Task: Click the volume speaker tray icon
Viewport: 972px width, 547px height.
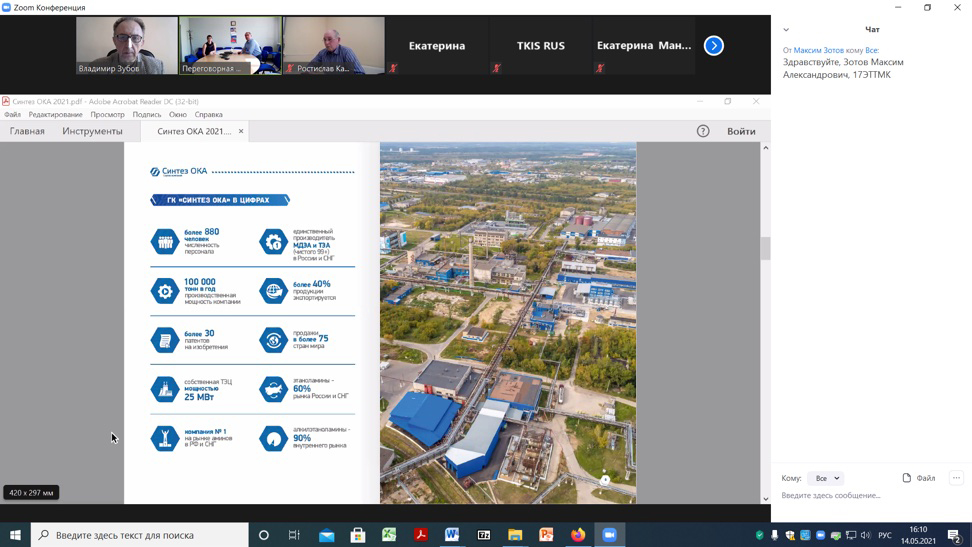Action: point(866,535)
